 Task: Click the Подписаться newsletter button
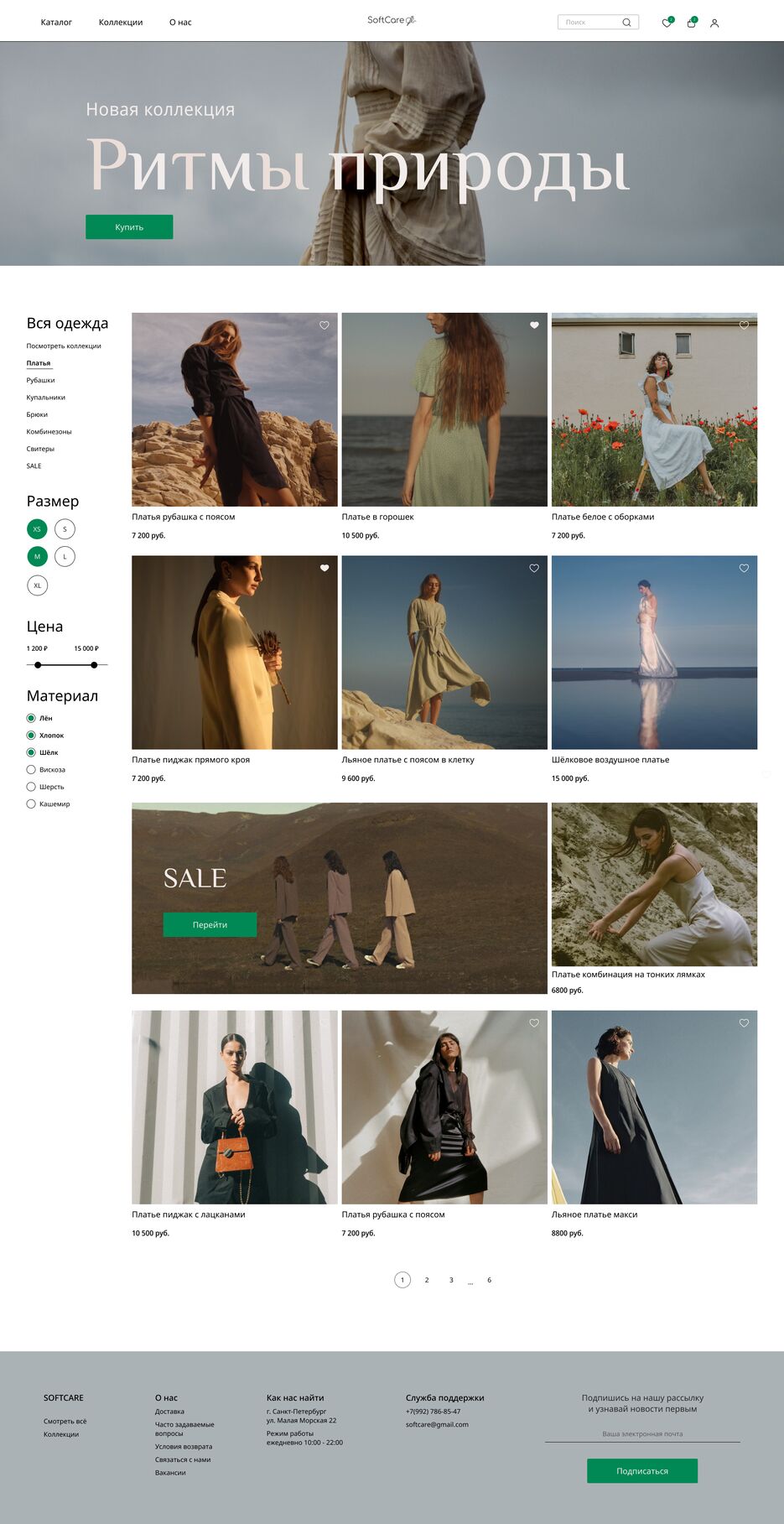point(641,1471)
